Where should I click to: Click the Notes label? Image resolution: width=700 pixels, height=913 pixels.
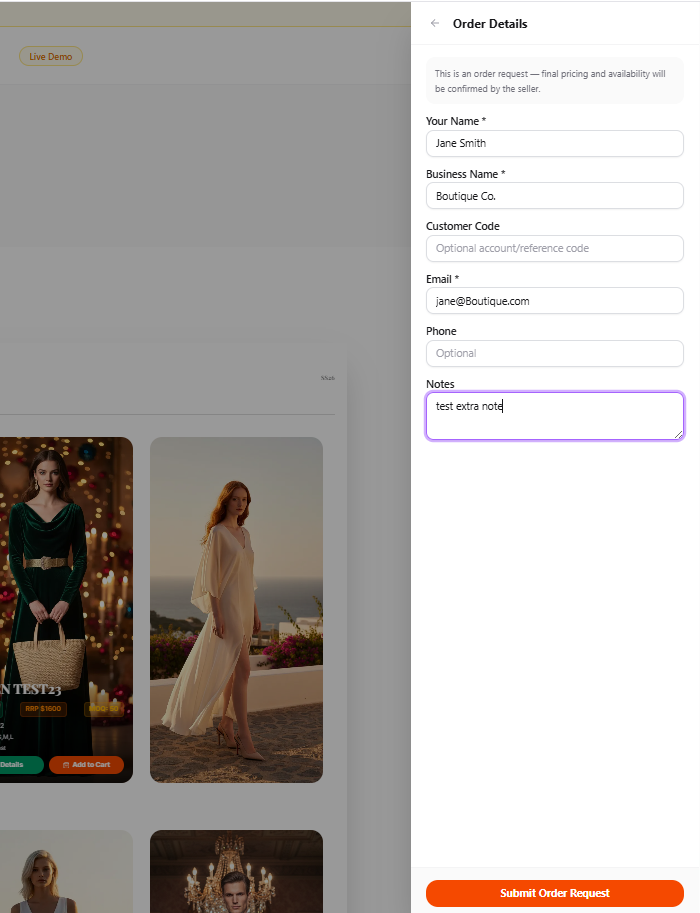pyautogui.click(x=440, y=384)
